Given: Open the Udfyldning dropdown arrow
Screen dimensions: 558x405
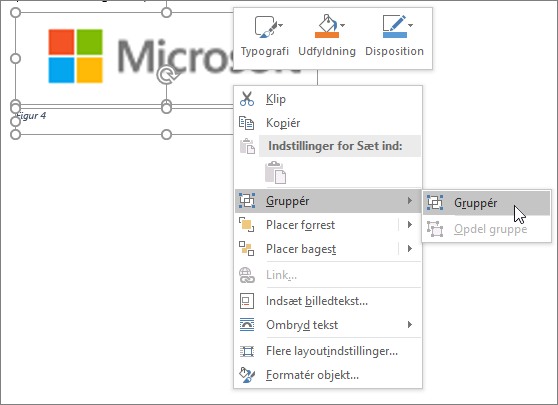Looking at the screenshot, I should [342, 25].
